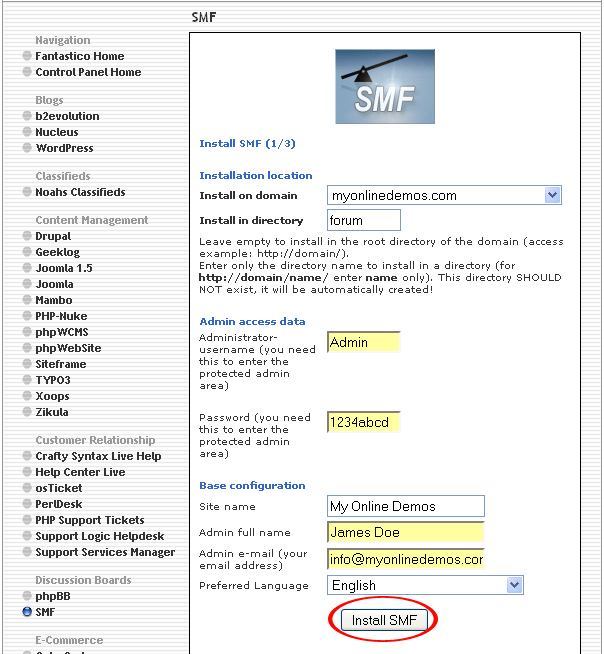Select Drupal in Content Management
Image resolution: width=604 pixels, height=654 pixels.
(53, 236)
